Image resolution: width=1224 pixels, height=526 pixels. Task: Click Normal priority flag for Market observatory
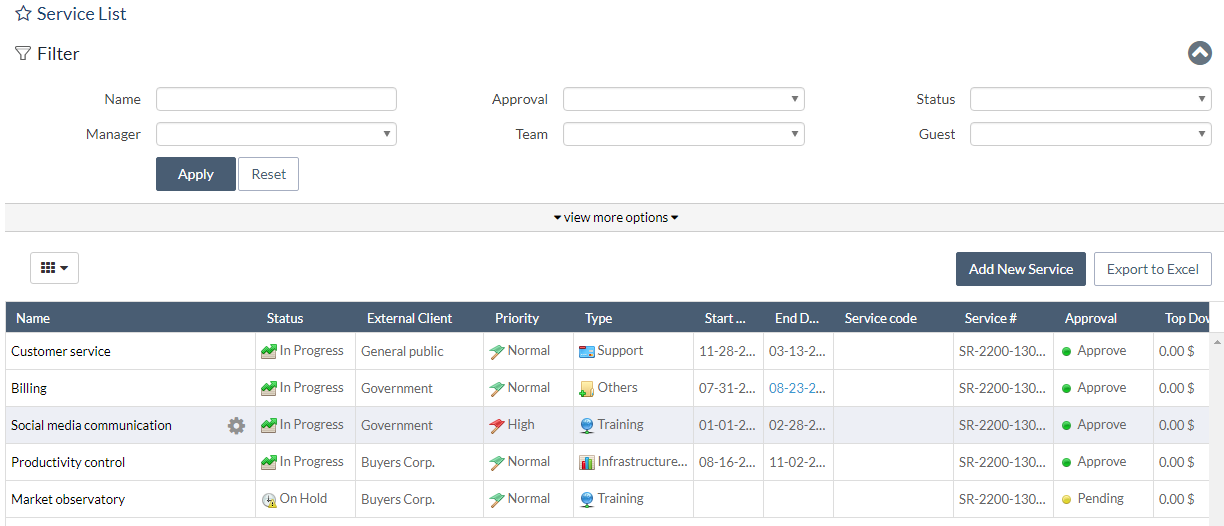point(497,500)
